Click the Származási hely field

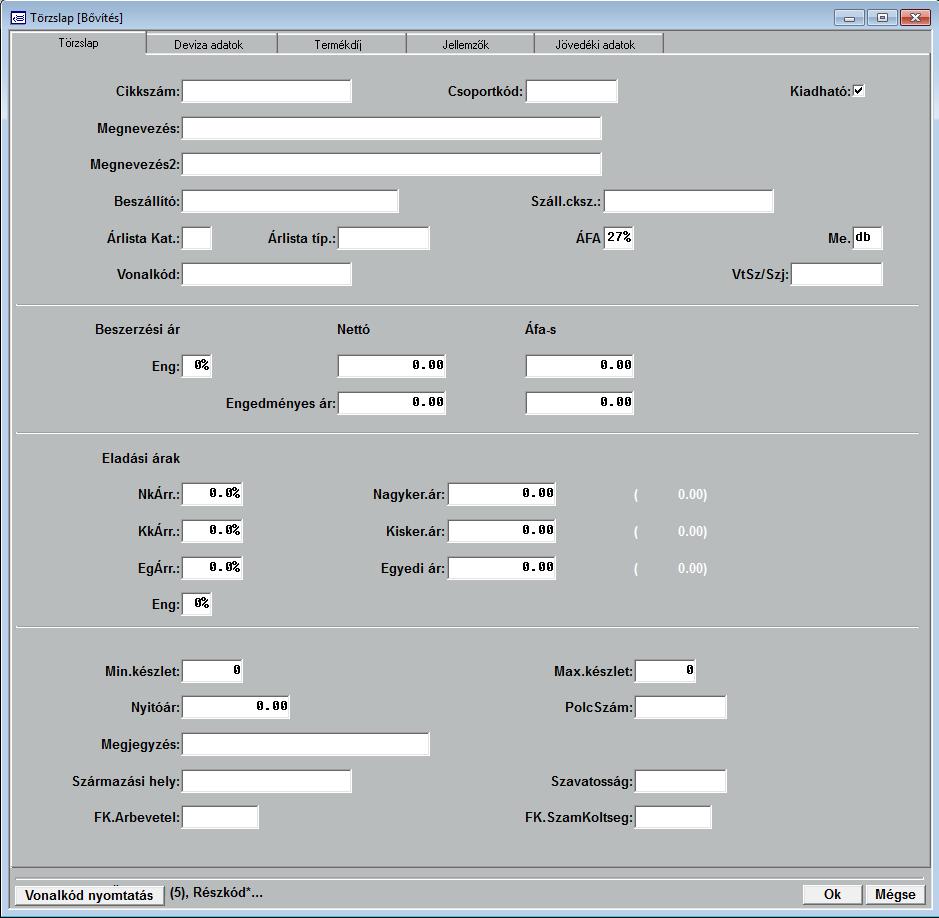point(266,781)
